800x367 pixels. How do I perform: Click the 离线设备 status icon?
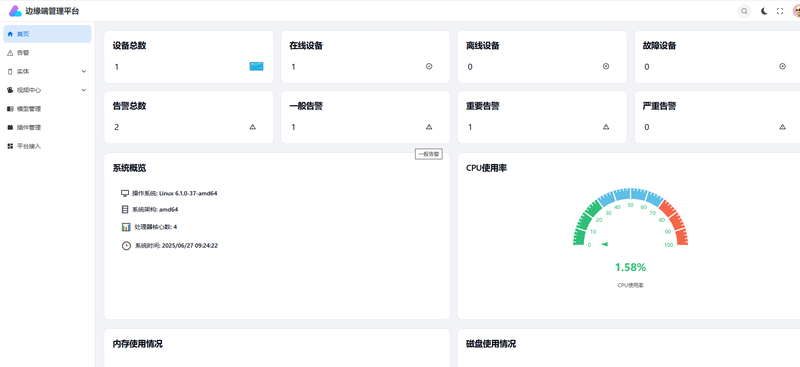[606, 66]
